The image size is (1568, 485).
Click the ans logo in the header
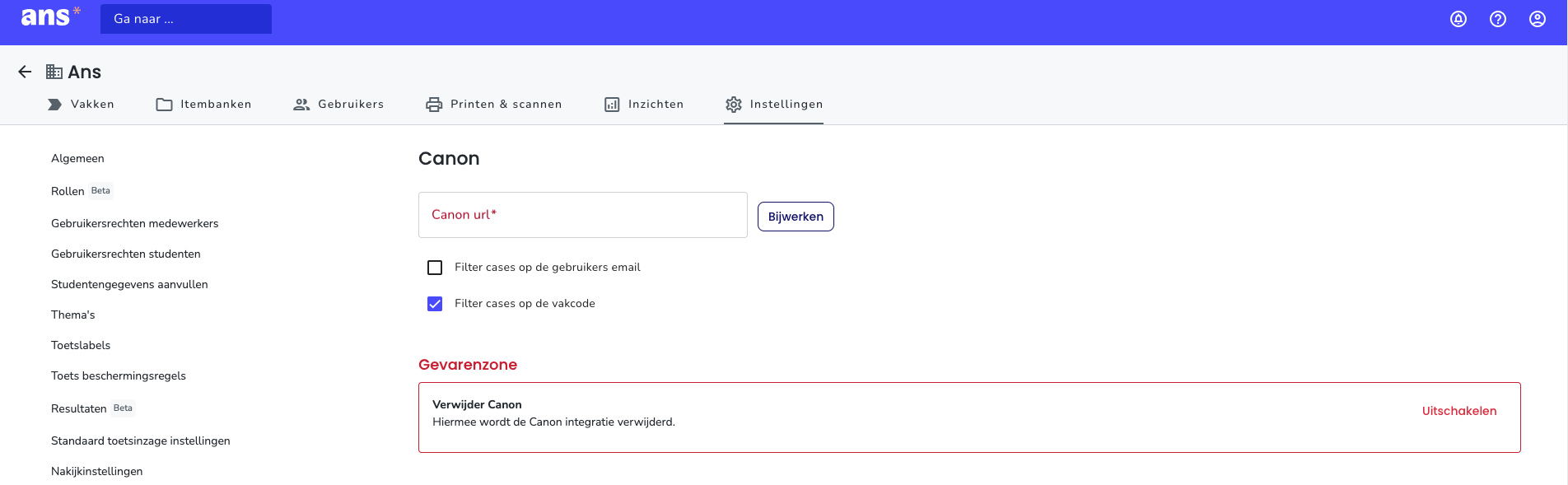(50, 16)
